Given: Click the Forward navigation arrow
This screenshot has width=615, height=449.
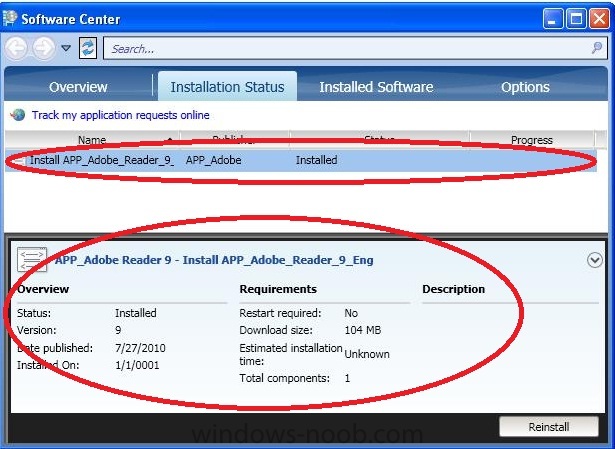Looking at the screenshot, I should [44, 48].
